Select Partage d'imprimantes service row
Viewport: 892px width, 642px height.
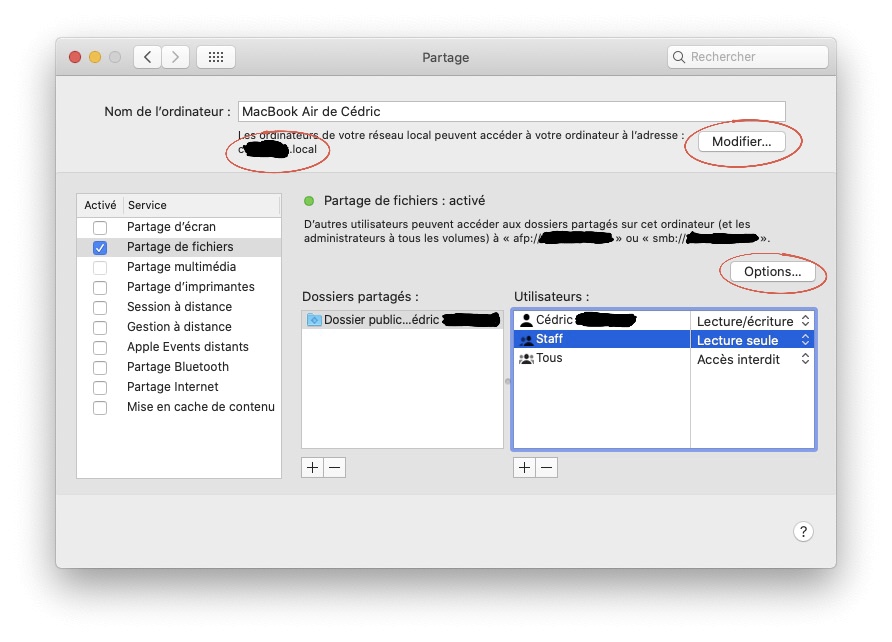(179, 287)
